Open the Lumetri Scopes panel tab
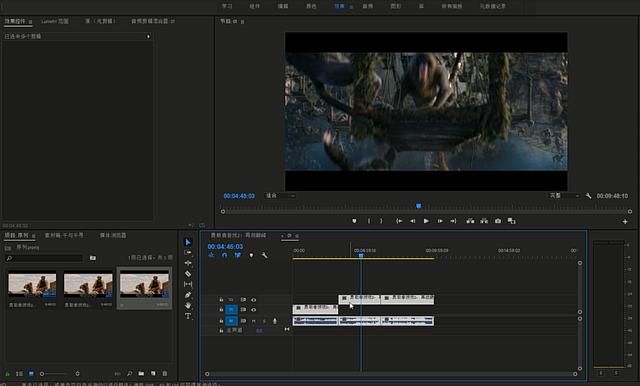This screenshot has width=640, height=386. 55,21
